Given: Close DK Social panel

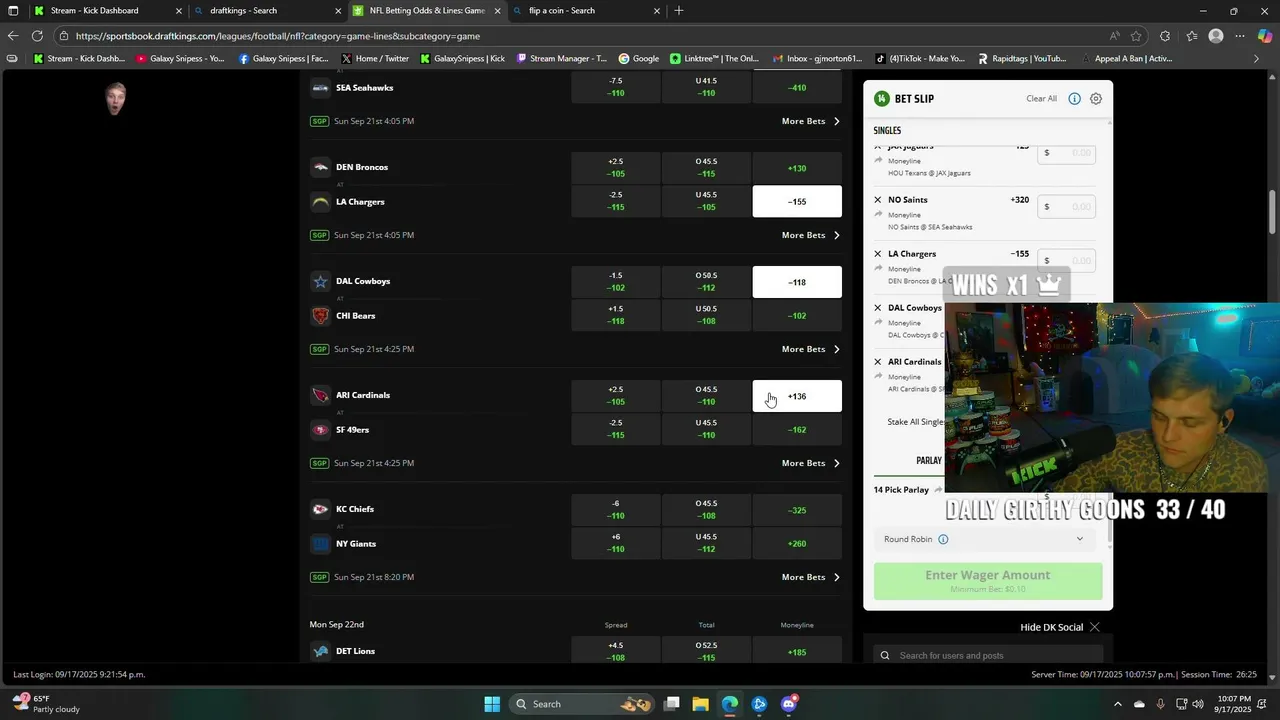Looking at the screenshot, I should click(x=1095, y=627).
